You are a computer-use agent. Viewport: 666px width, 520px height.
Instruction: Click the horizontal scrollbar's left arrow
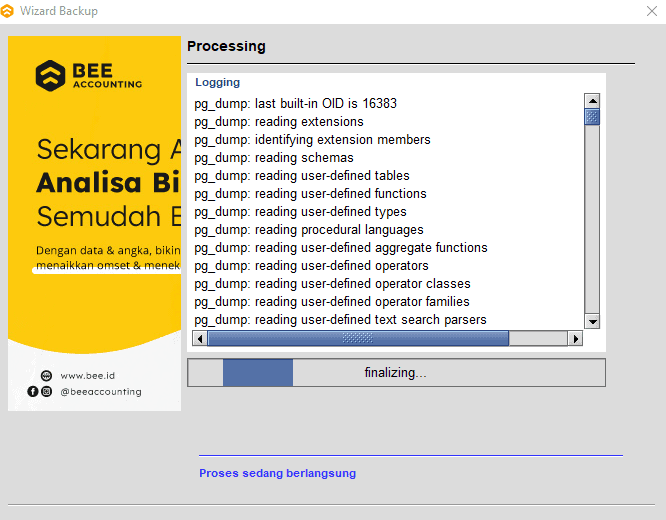pos(199,339)
